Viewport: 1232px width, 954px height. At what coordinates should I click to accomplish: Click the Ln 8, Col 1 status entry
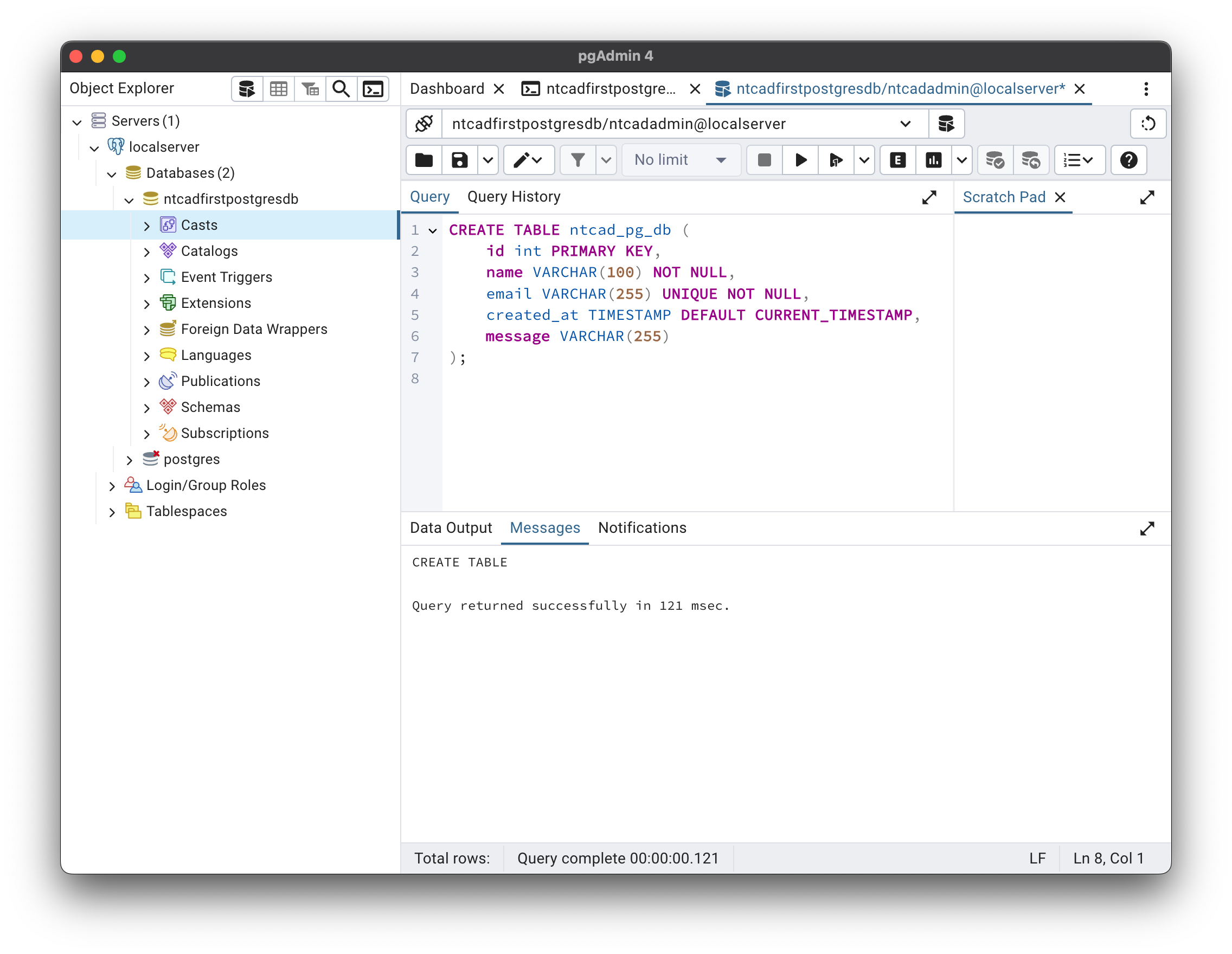[1108, 858]
